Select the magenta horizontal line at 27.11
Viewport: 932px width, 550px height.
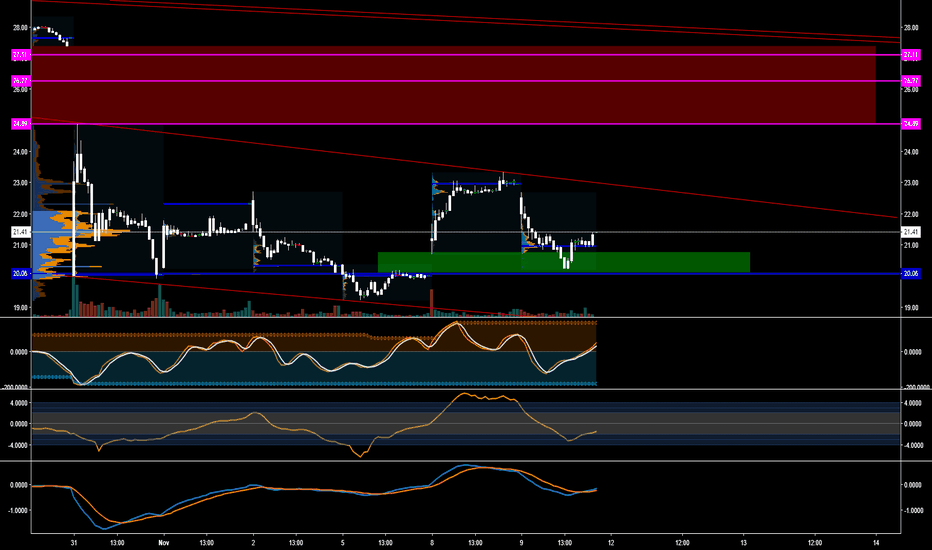tap(467, 55)
